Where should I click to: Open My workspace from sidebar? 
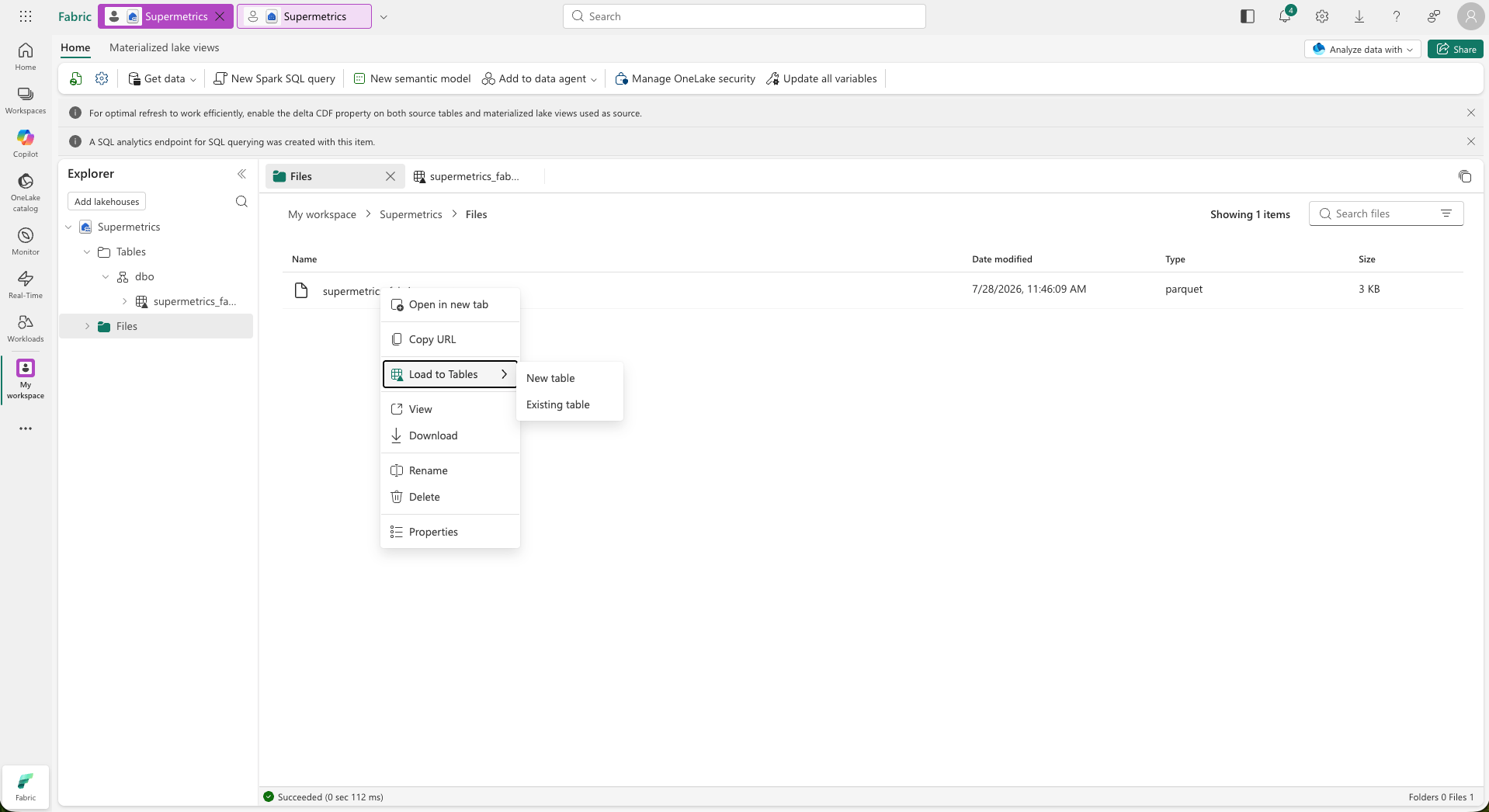click(x=26, y=380)
